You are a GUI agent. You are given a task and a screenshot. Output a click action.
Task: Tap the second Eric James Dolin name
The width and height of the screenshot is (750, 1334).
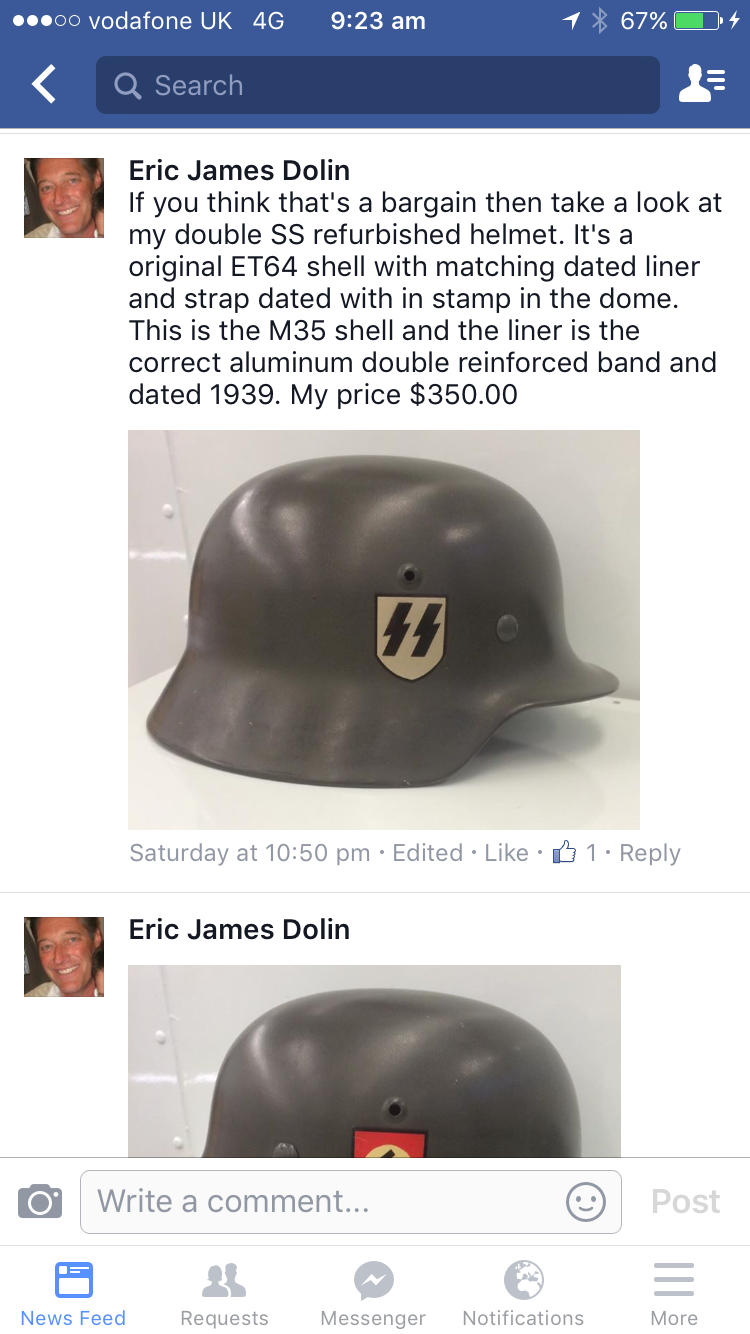(239, 929)
